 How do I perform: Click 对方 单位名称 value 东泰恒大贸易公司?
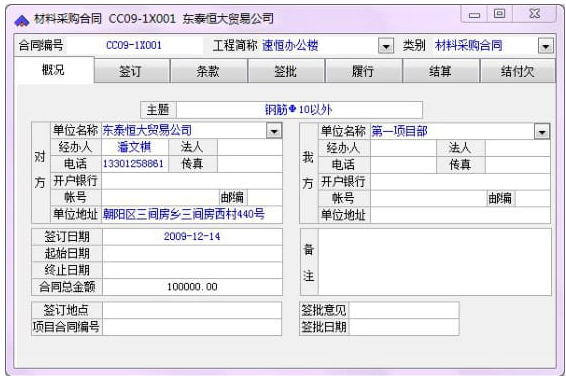click(147, 130)
